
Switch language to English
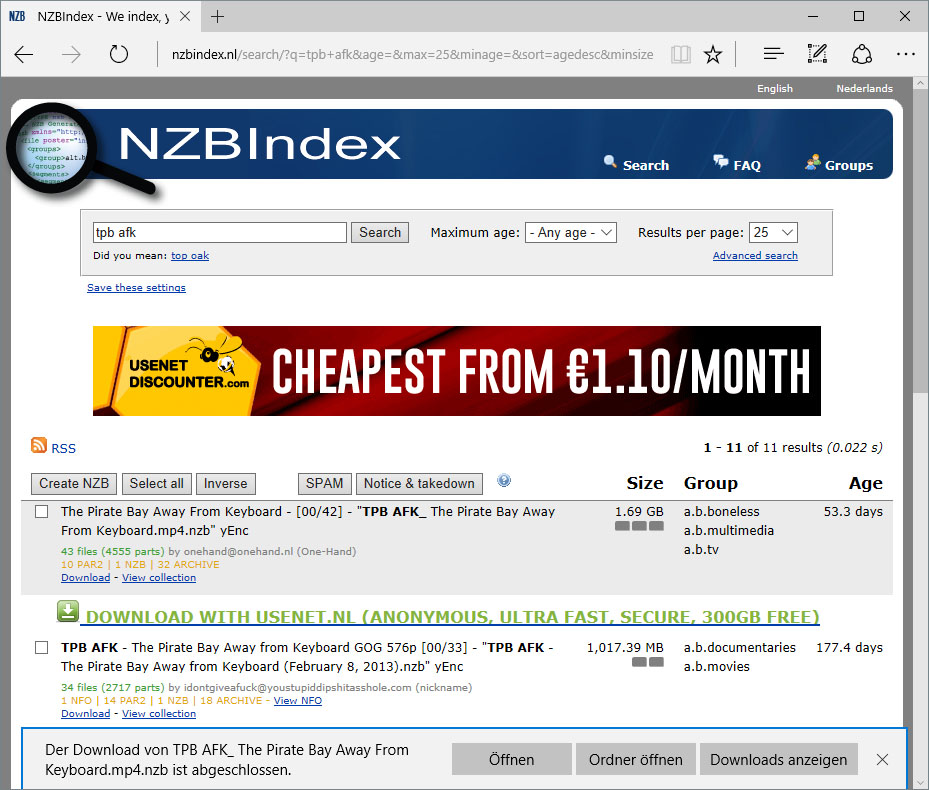pyautogui.click(x=774, y=88)
